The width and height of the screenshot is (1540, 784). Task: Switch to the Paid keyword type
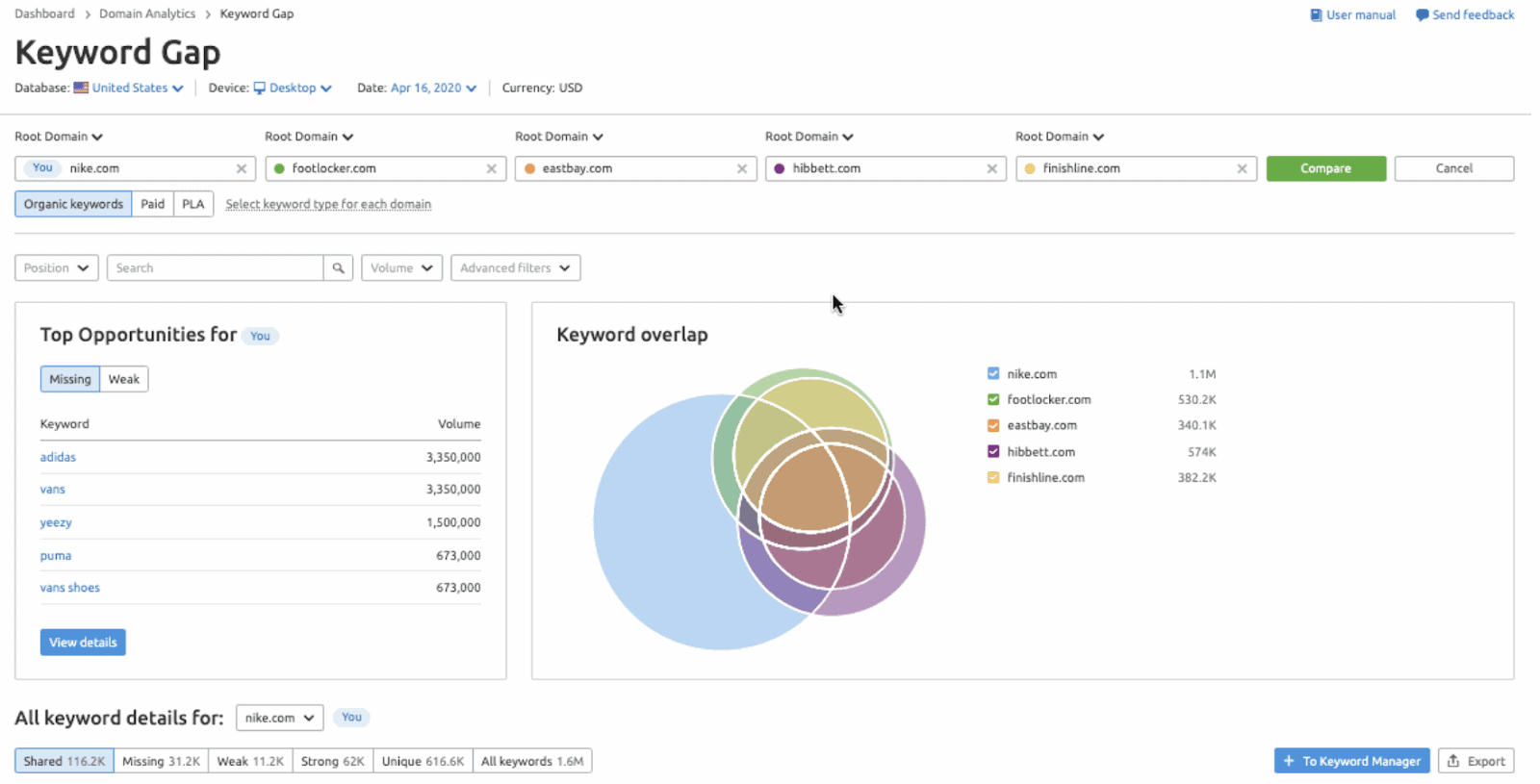click(153, 204)
